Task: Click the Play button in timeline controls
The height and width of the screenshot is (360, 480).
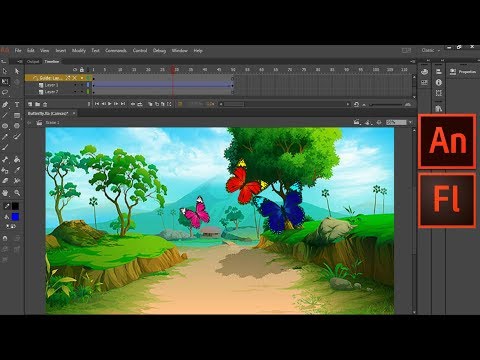Action: (110, 104)
